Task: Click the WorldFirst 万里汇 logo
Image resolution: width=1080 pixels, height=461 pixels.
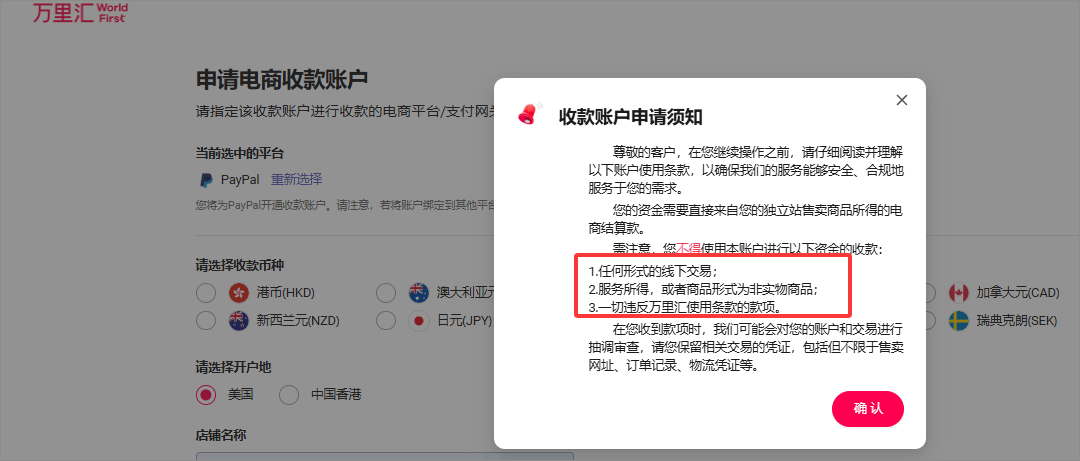Action: tap(80, 12)
